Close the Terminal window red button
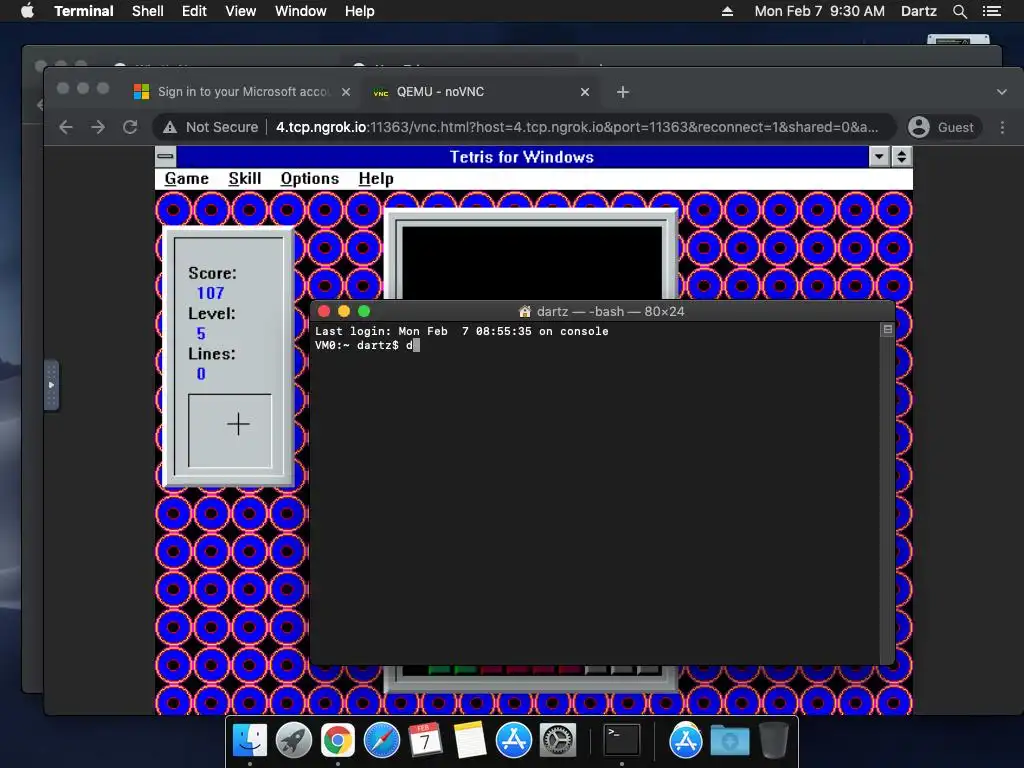Viewport: 1024px width, 768px height. click(x=324, y=312)
